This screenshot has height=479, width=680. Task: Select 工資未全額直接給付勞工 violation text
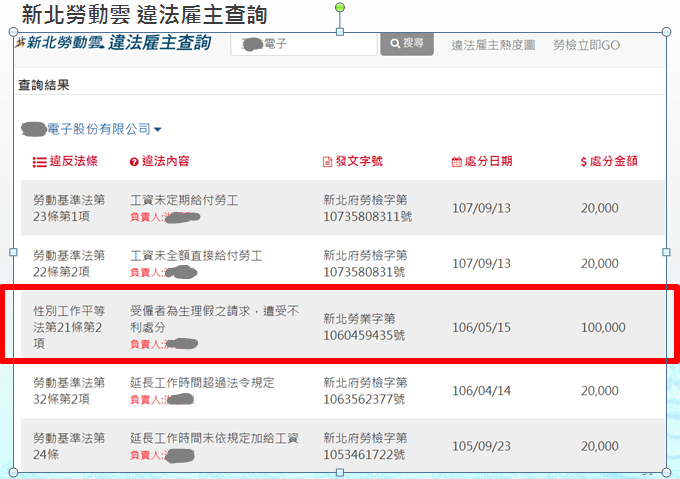point(196,256)
